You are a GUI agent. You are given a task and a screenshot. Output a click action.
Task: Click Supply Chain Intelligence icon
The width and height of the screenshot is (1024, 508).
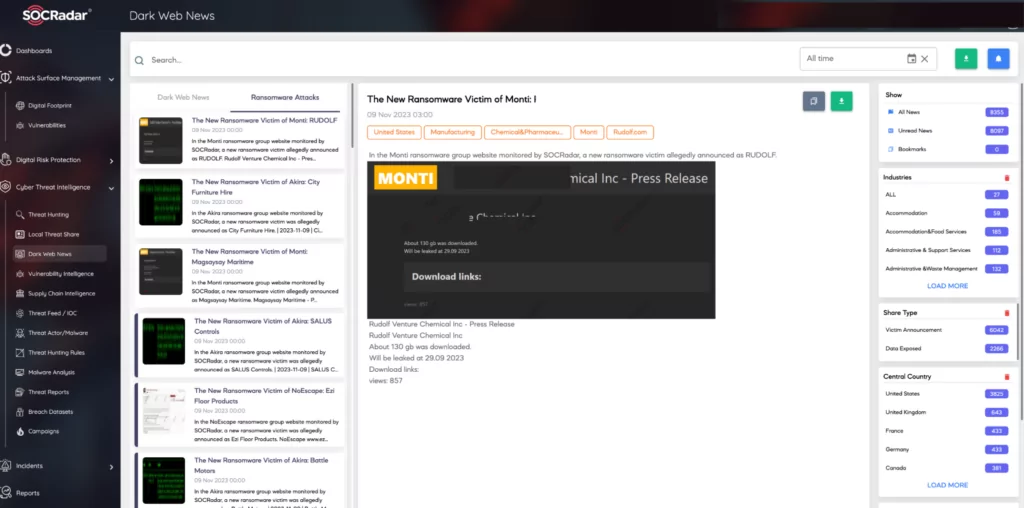click(x=20, y=293)
